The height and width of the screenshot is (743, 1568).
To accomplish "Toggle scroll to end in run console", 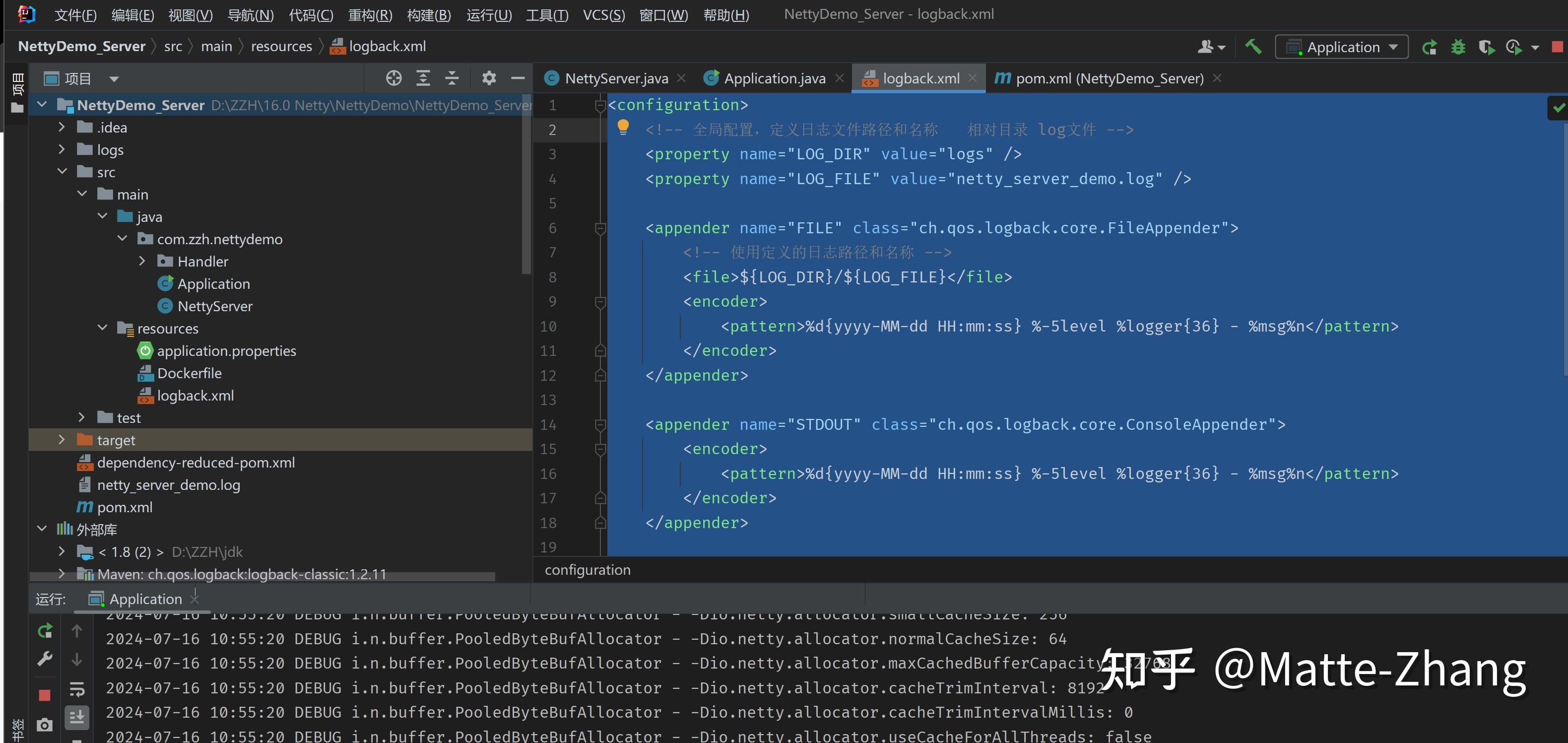I will coord(77,717).
